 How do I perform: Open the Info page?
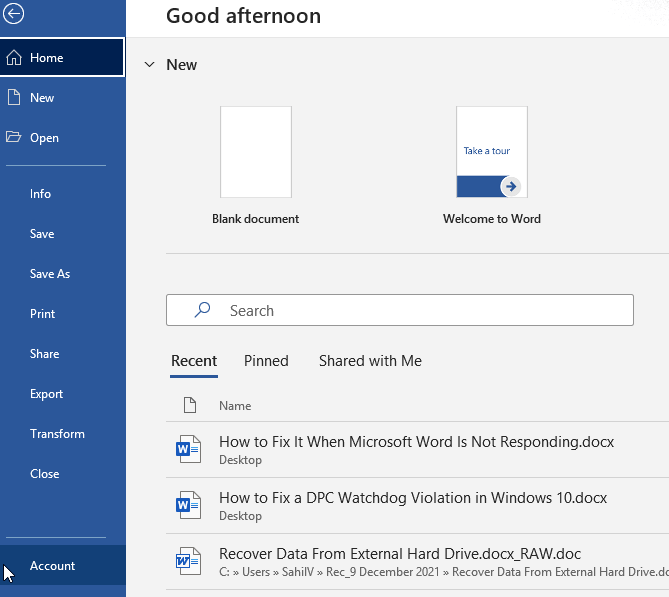(x=62, y=194)
